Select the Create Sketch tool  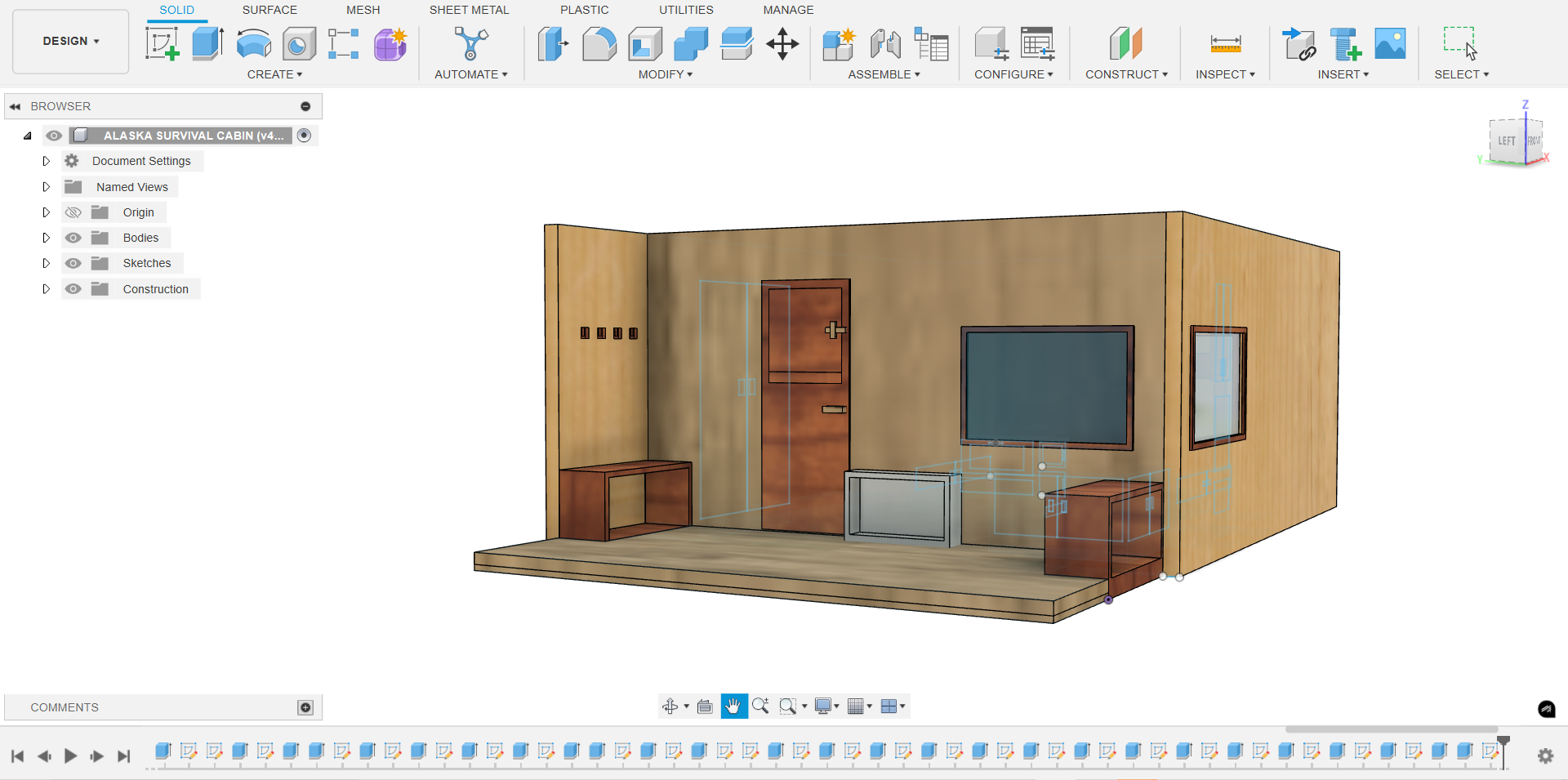coord(162,43)
